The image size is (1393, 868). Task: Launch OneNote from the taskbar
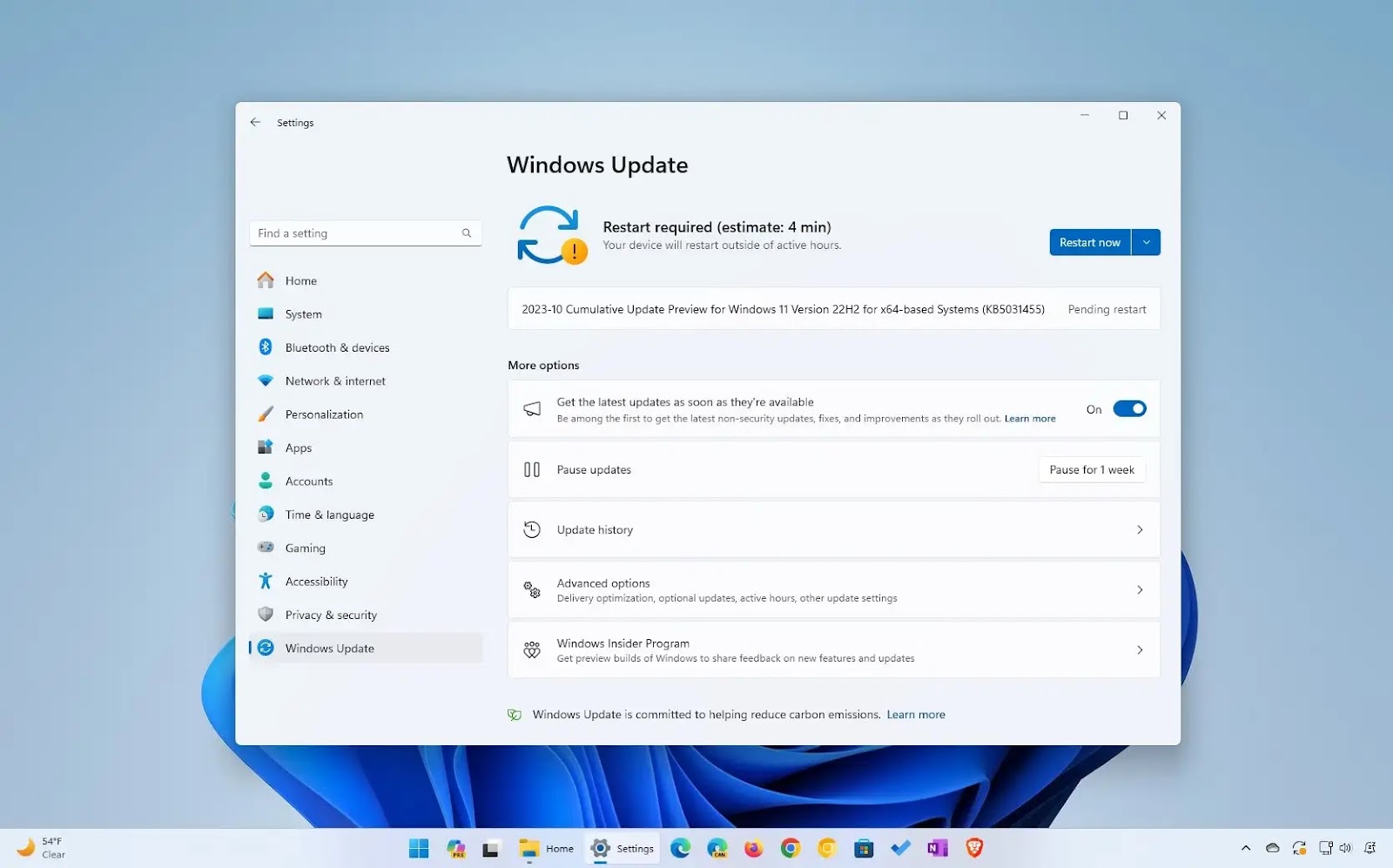pyautogui.click(x=937, y=848)
